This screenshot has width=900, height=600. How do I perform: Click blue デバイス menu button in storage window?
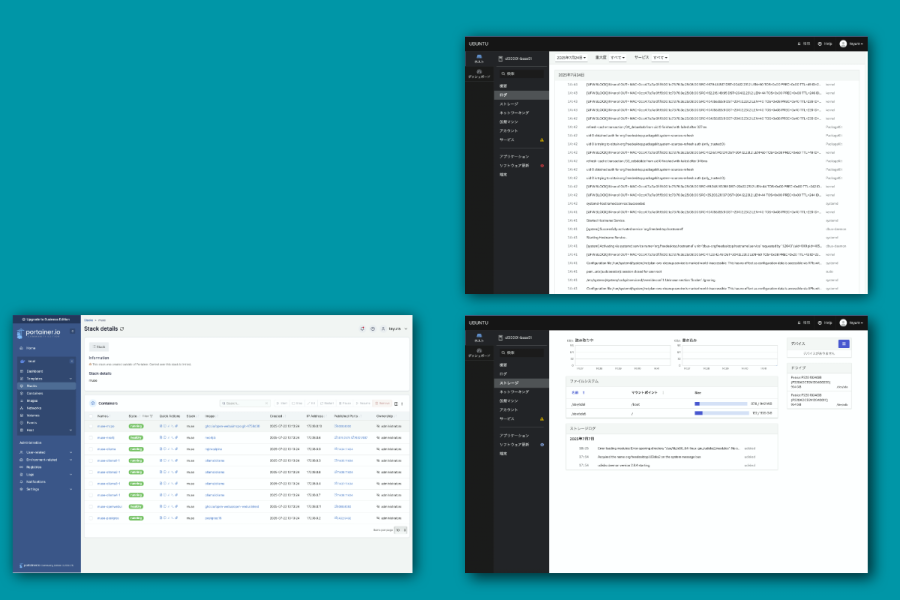pos(843,343)
